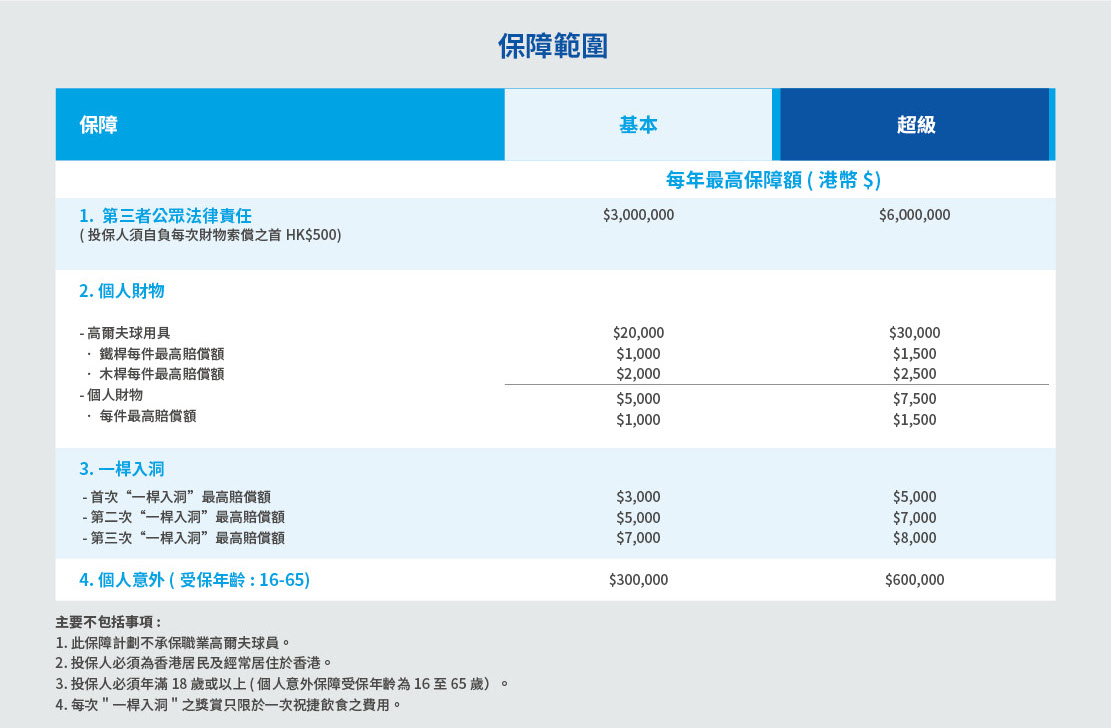The width and height of the screenshot is (1111, 728).
Task: Click 超級 $5,000 in the 首次 row
Action: 915,497
